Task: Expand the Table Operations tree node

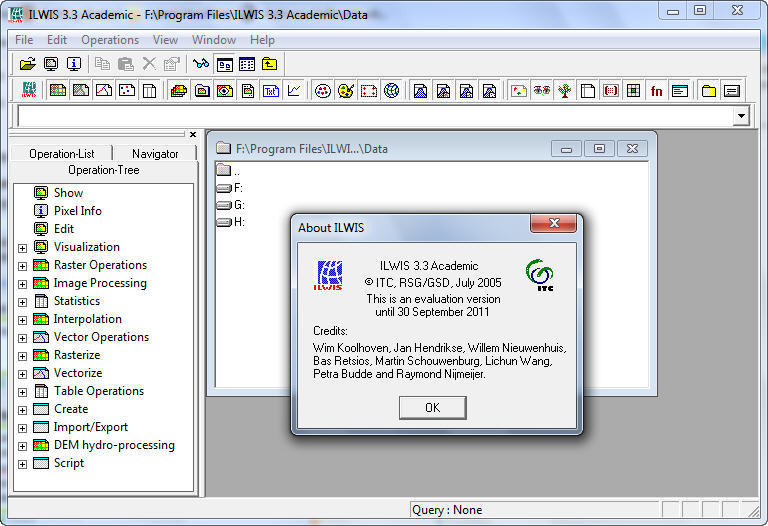Action: 23,392
